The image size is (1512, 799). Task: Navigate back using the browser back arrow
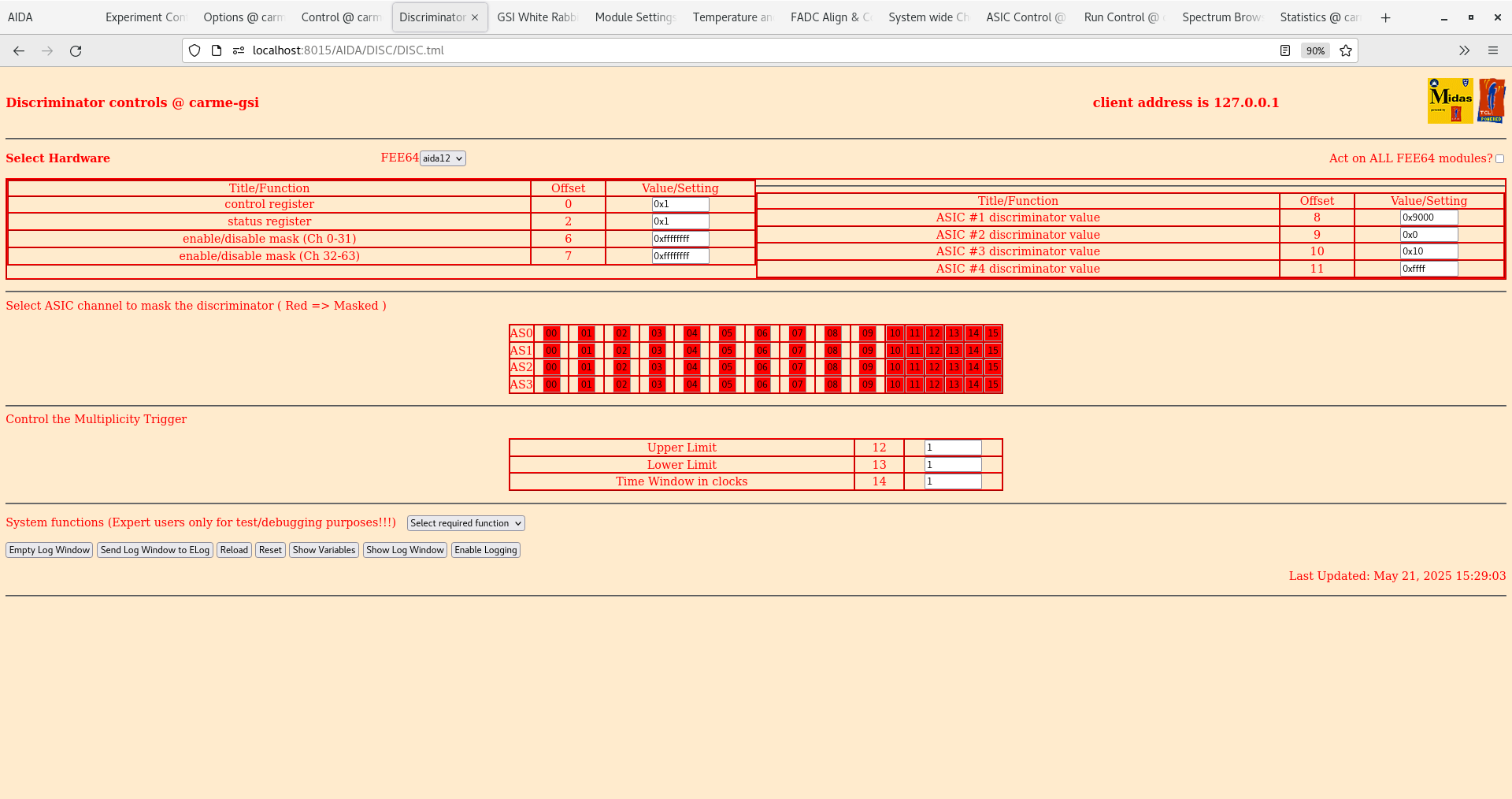pyautogui.click(x=19, y=50)
